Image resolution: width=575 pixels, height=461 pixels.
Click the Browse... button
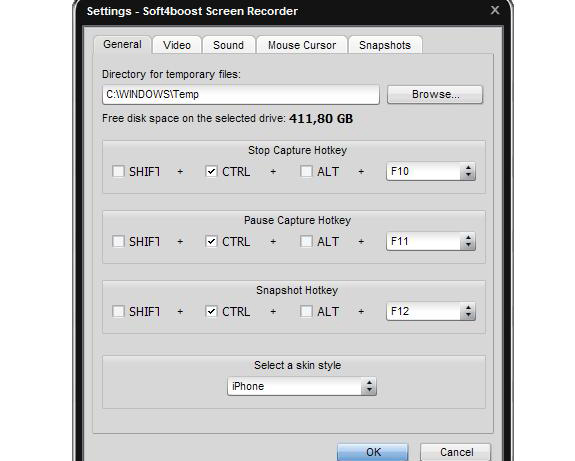click(x=435, y=95)
